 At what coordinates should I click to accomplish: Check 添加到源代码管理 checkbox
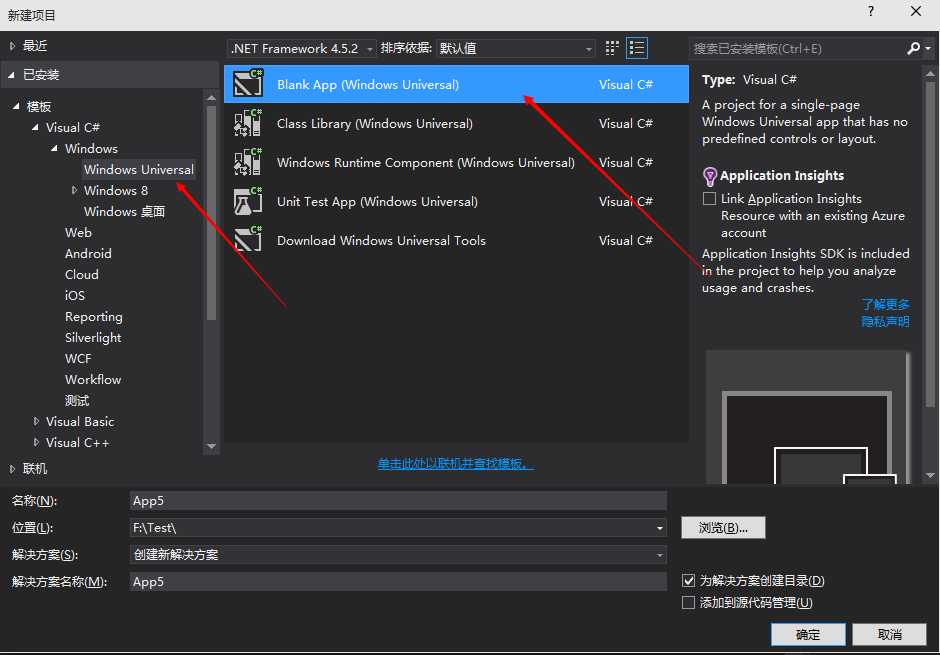coord(688,602)
